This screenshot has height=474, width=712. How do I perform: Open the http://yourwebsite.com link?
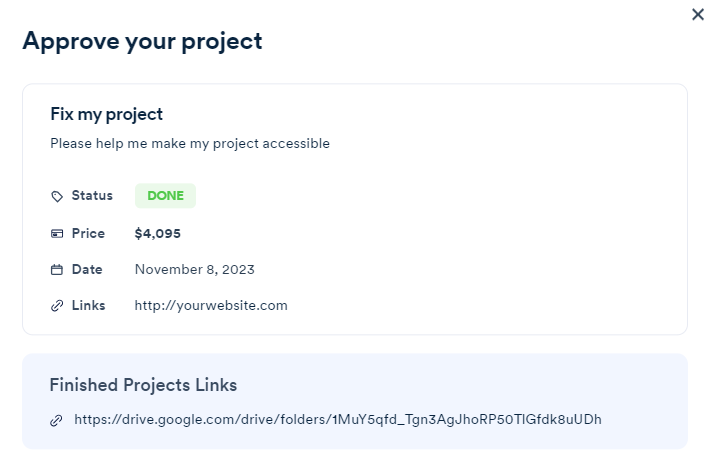click(x=211, y=306)
